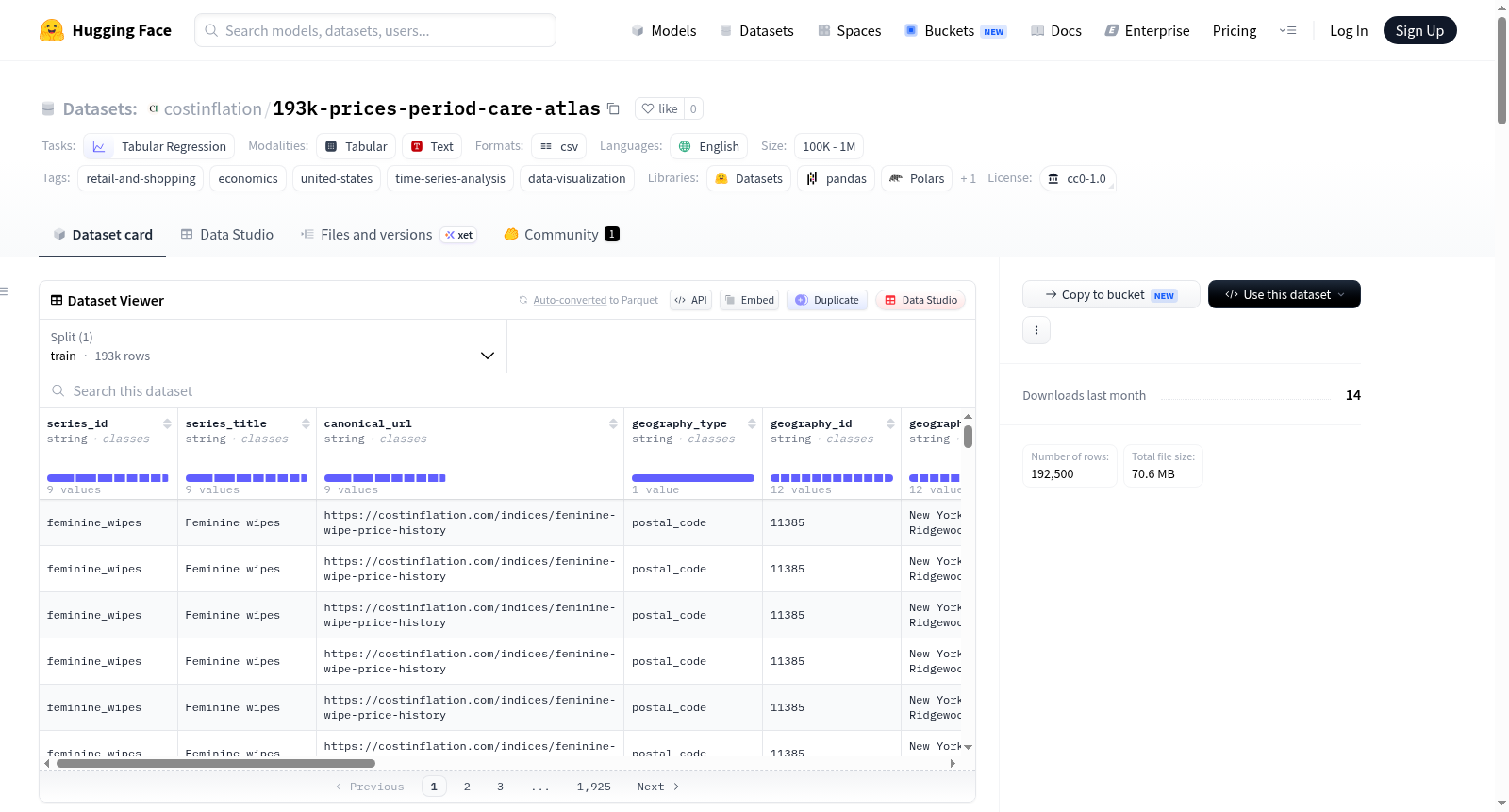Image resolution: width=1509 pixels, height=812 pixels.
Task: Click the Text modality tag
Action: click(x=432, y=146)
